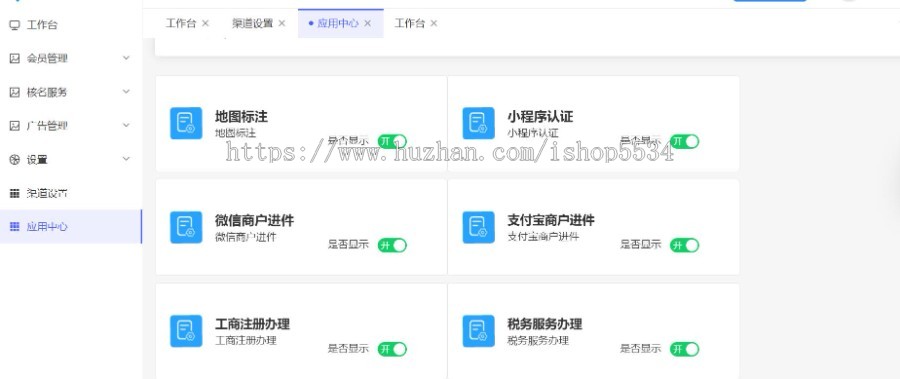This screenshot has width=900, height=379.
Task: Click the 工作台 monitor icon in sidebar
Action: [x=15, y=25]
